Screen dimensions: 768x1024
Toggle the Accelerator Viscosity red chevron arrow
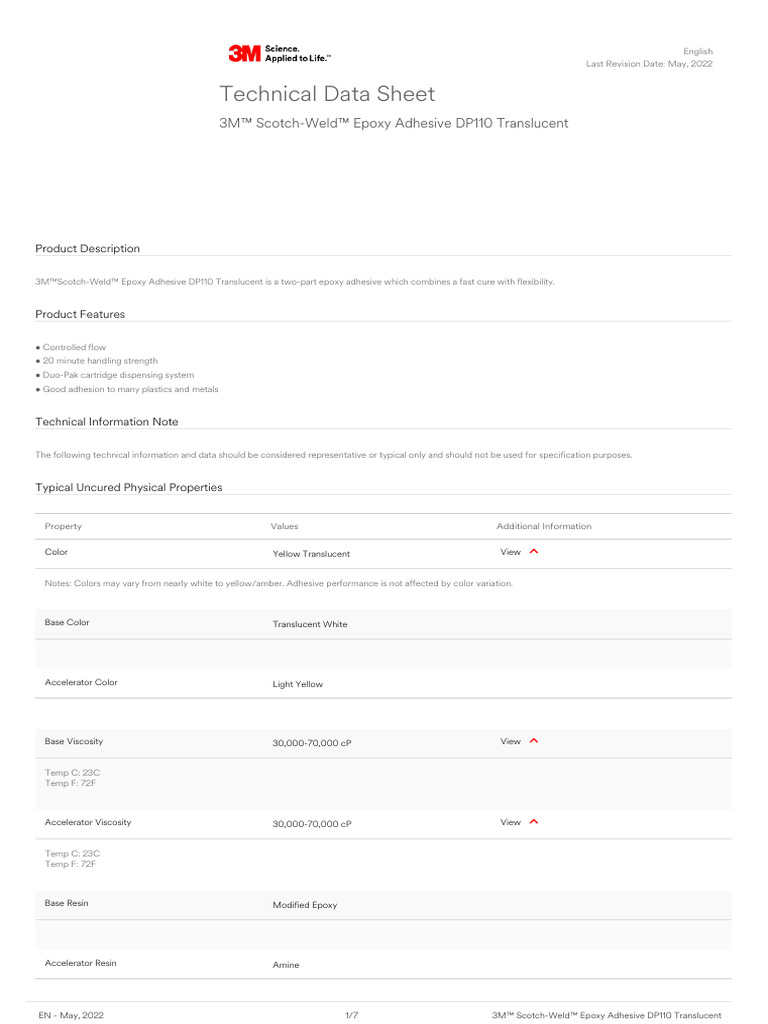point(534,822)
